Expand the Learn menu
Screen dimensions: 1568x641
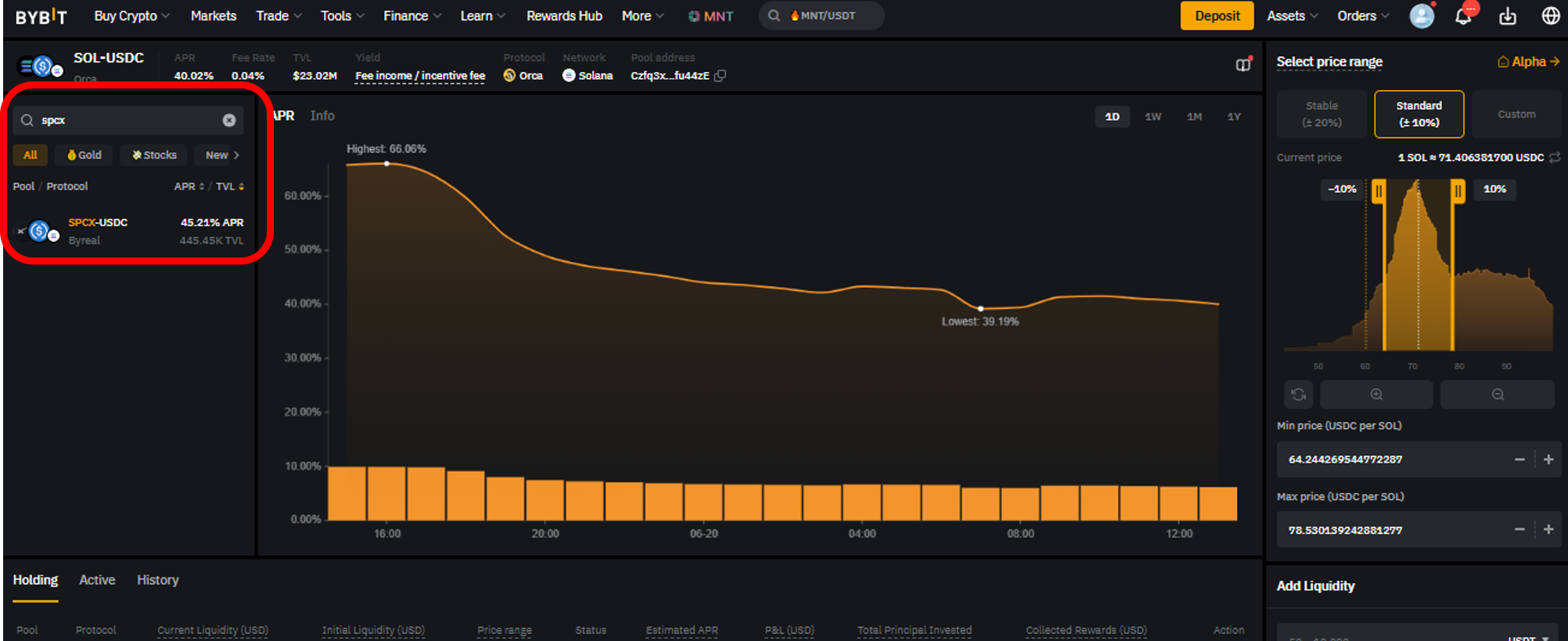coord(482,16)
